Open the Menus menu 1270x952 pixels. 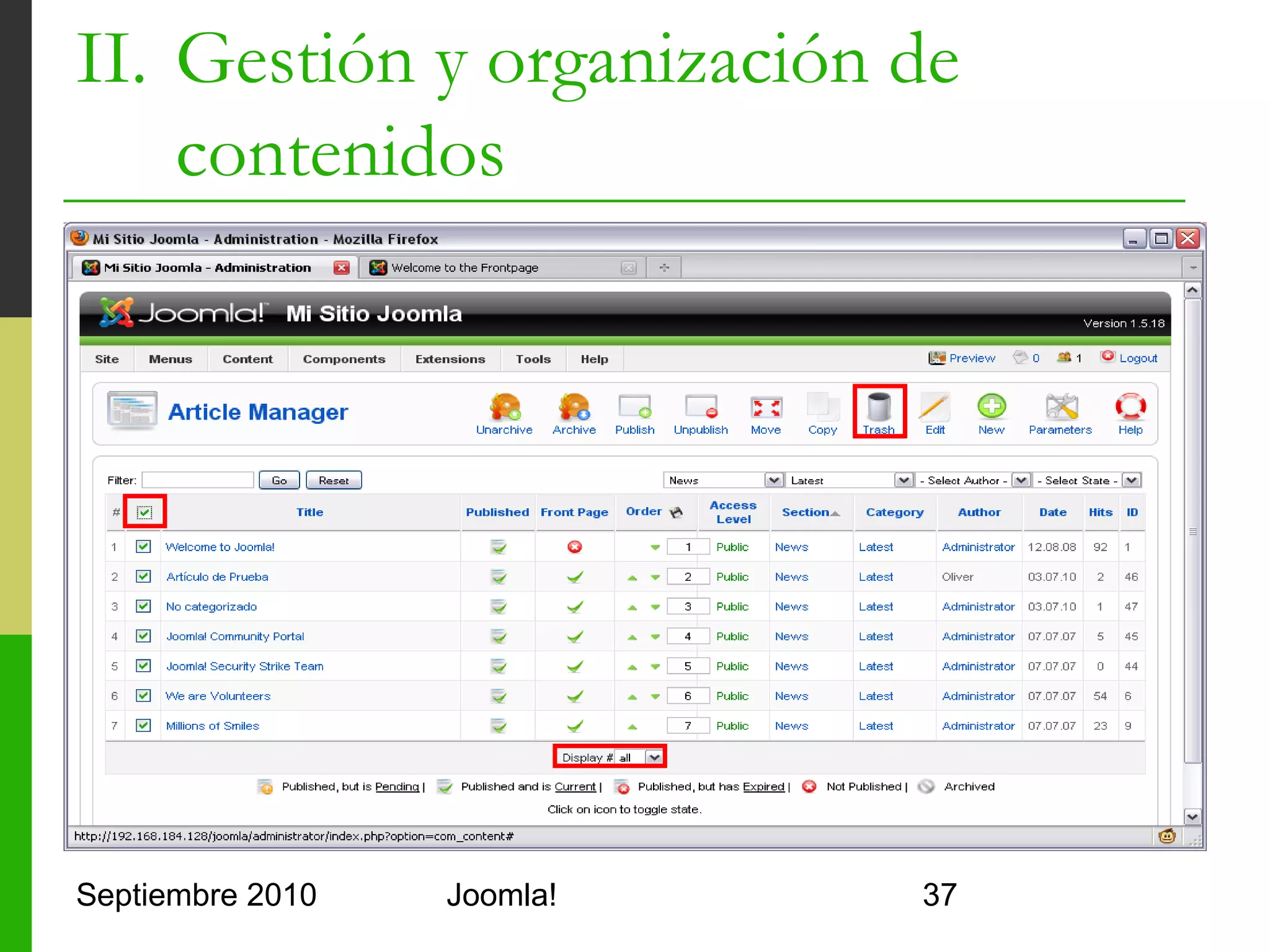pyautogui.click(x=171, y=359)
